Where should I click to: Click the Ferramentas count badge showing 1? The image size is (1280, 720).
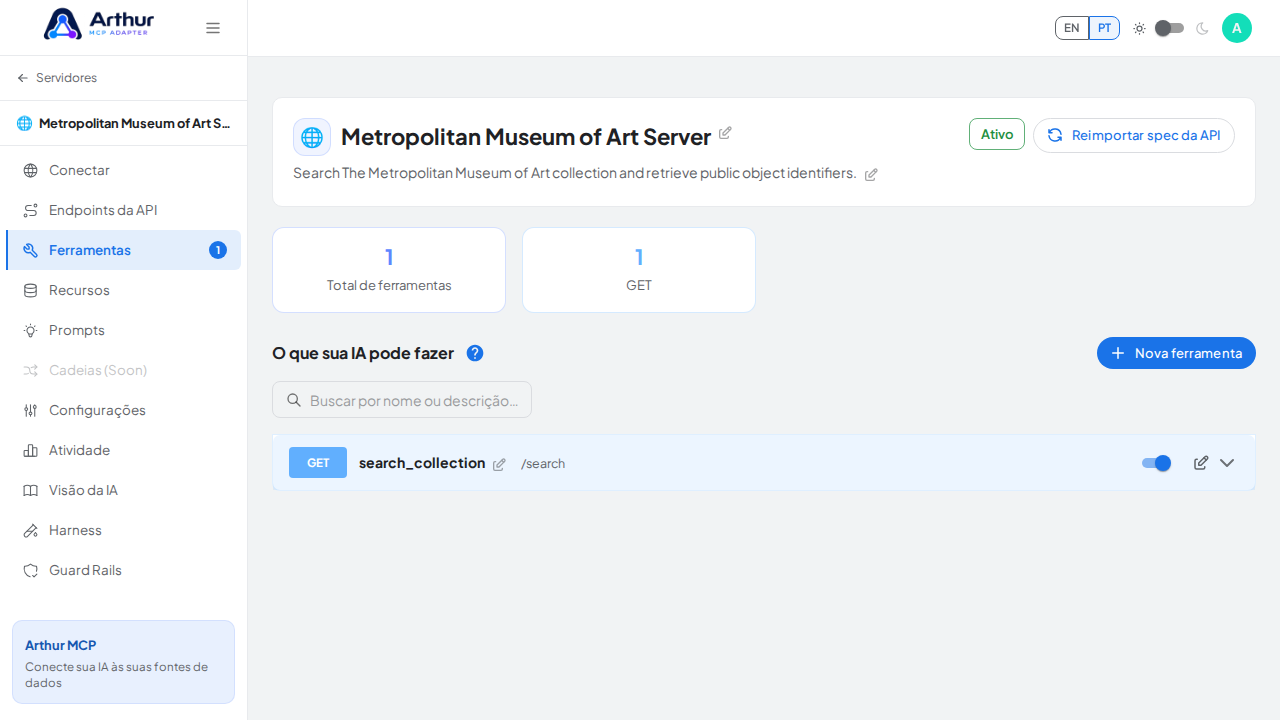218,250
